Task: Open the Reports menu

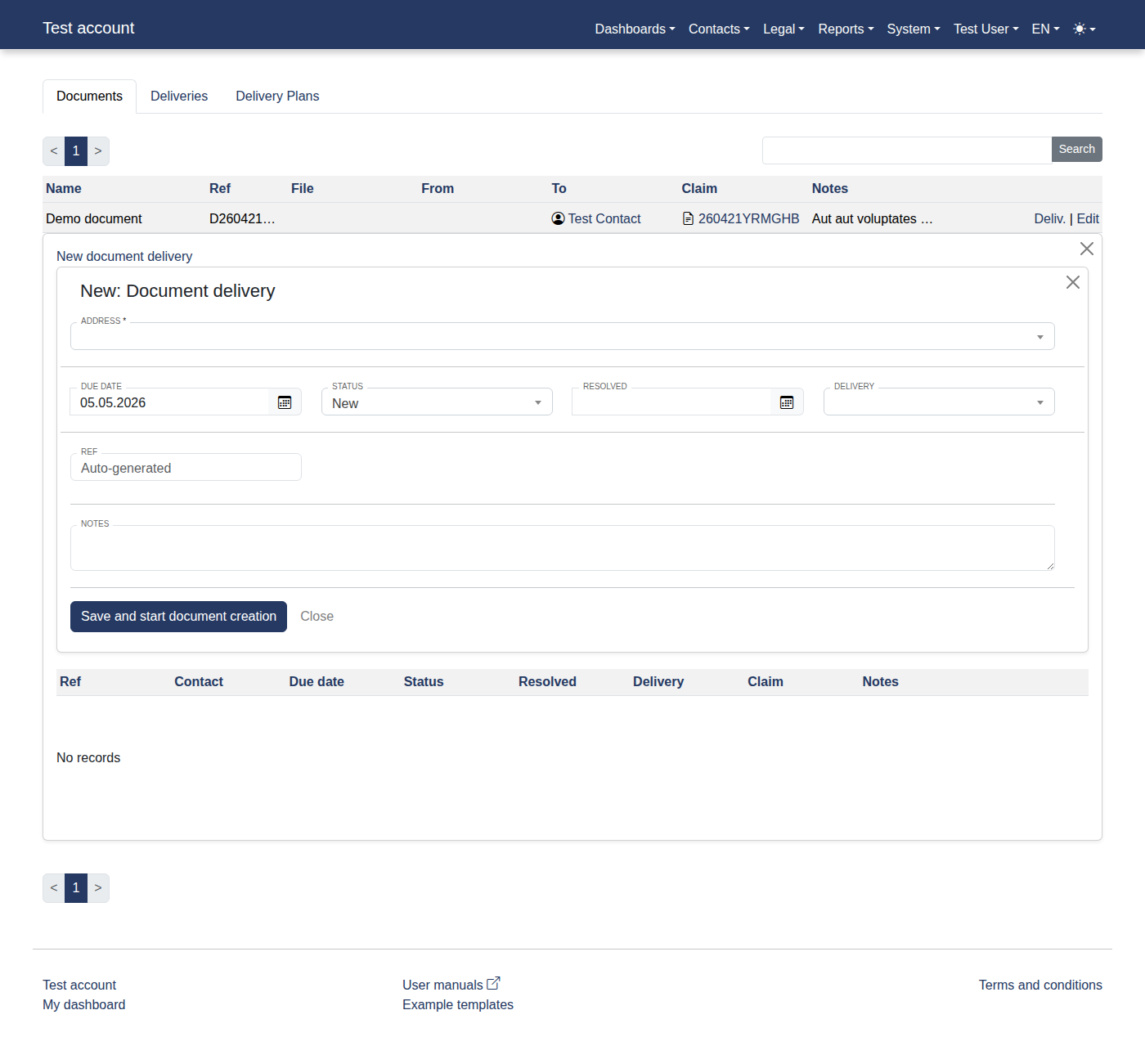Action: [845, 29]
